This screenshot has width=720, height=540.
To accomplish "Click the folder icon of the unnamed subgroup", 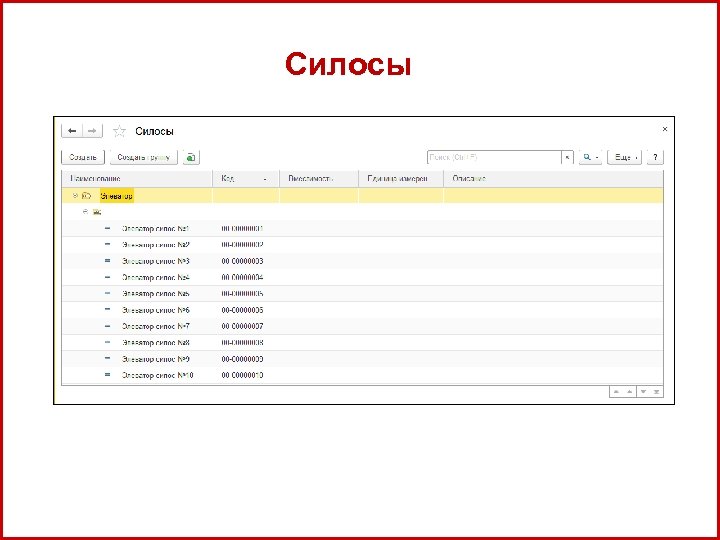I will pyautogui.click(x=97, y=212).
